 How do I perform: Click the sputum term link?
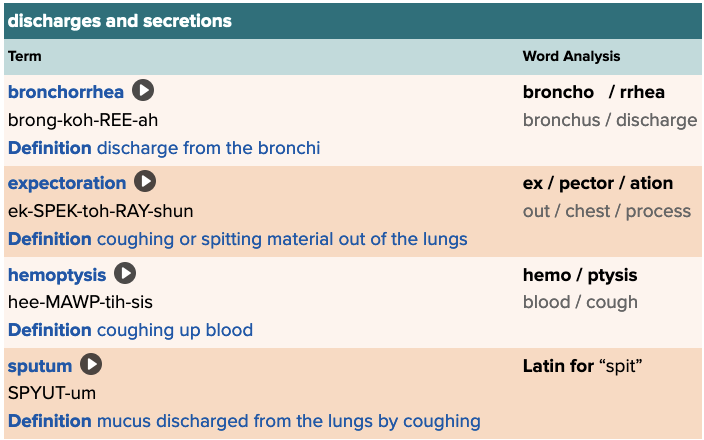click(x=40, y=366)
